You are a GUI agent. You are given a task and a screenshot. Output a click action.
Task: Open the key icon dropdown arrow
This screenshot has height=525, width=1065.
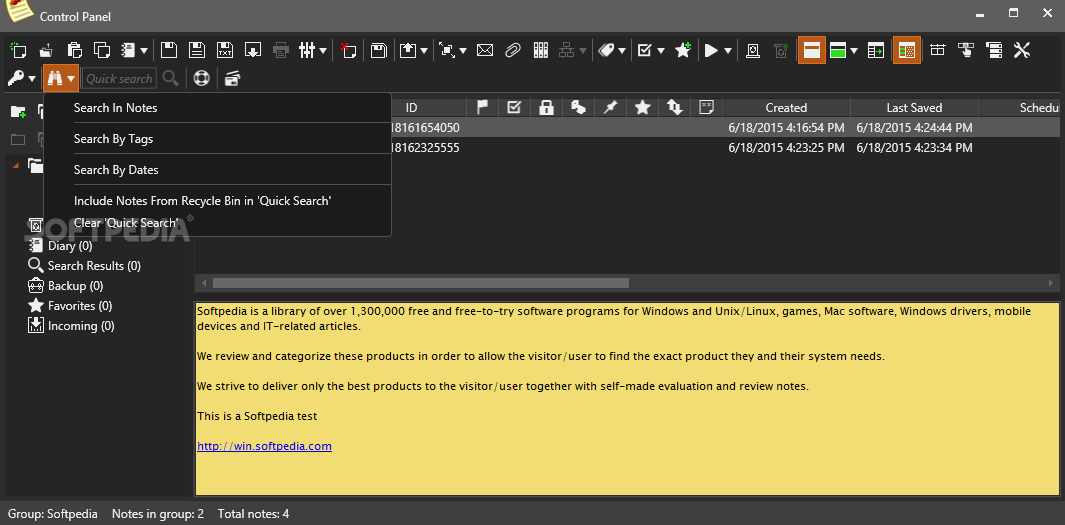(31, 79)
